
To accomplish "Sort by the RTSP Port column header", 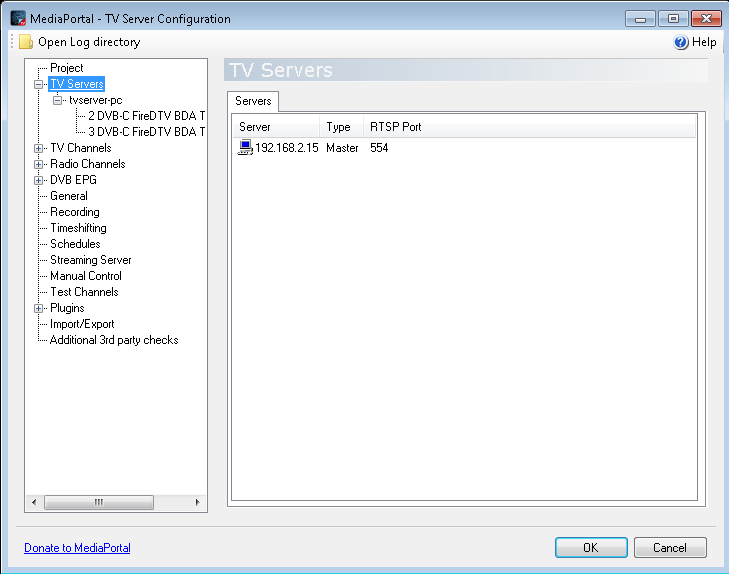I will coord(395,127).
